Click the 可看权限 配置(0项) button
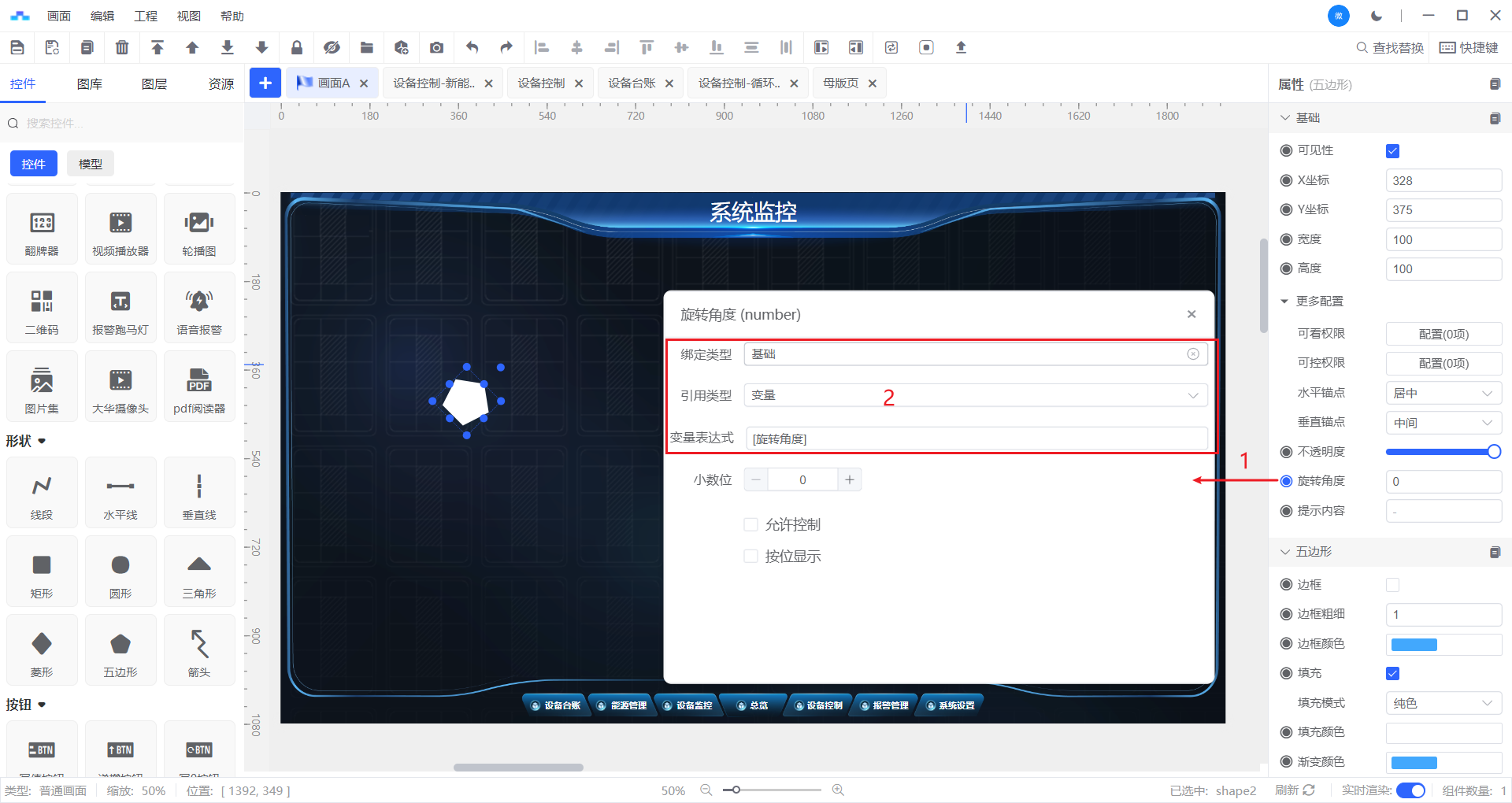The image size is (1512, 803). (x=1443, y=334)
